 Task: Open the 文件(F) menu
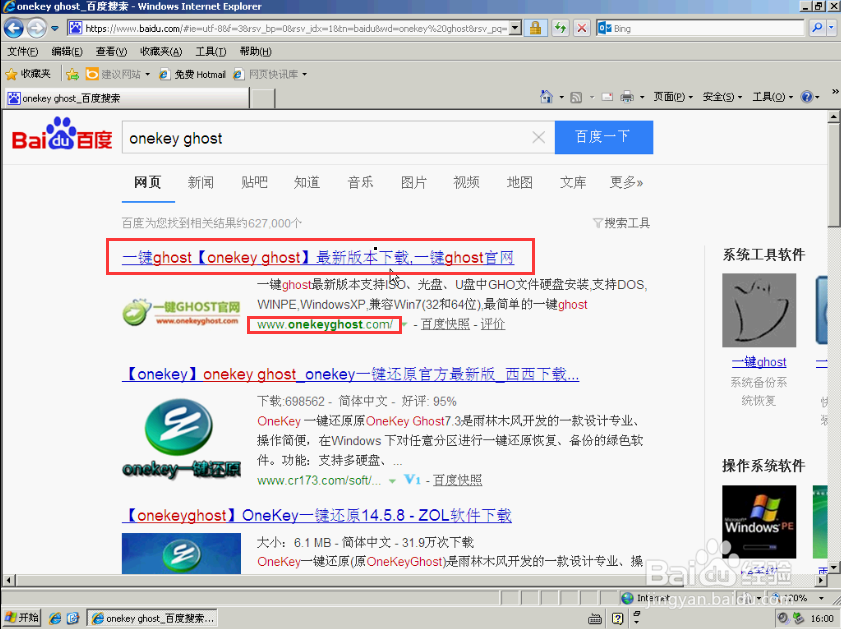23,51
